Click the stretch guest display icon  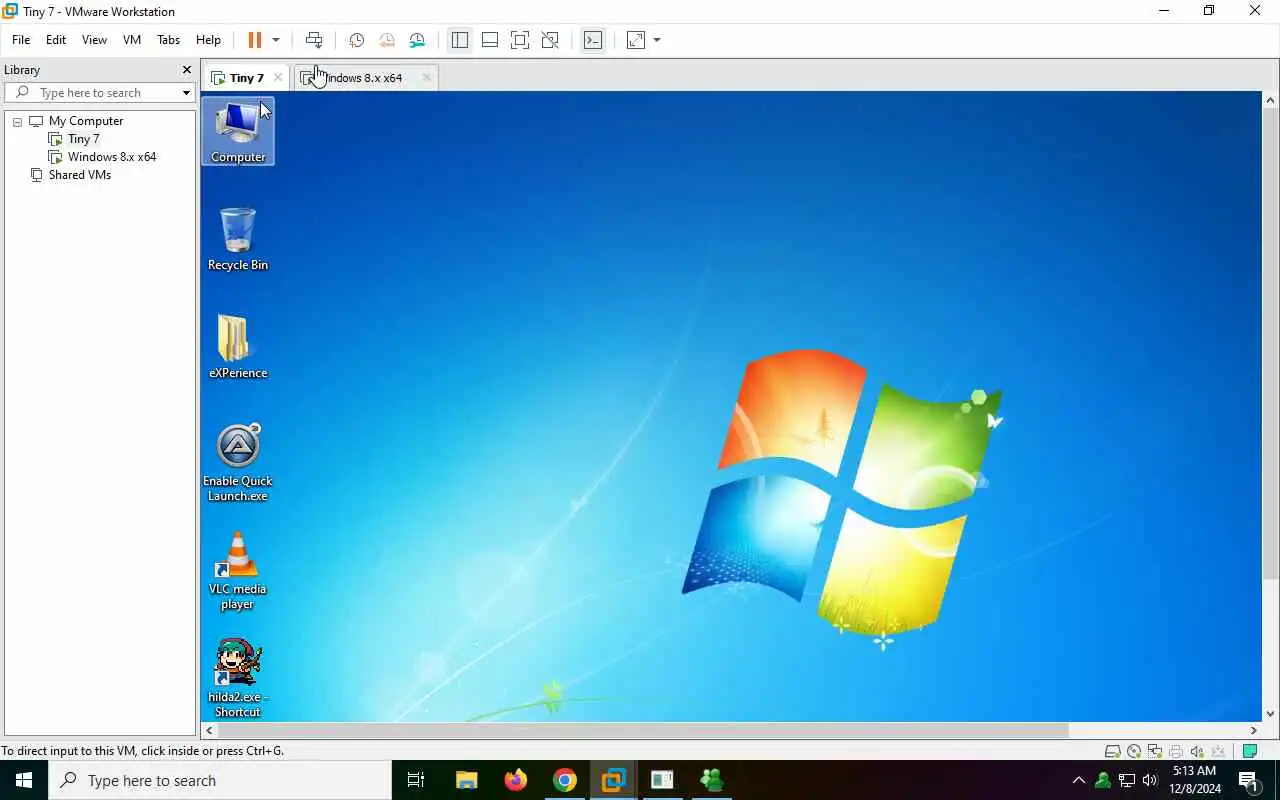[x=636, y=40]
